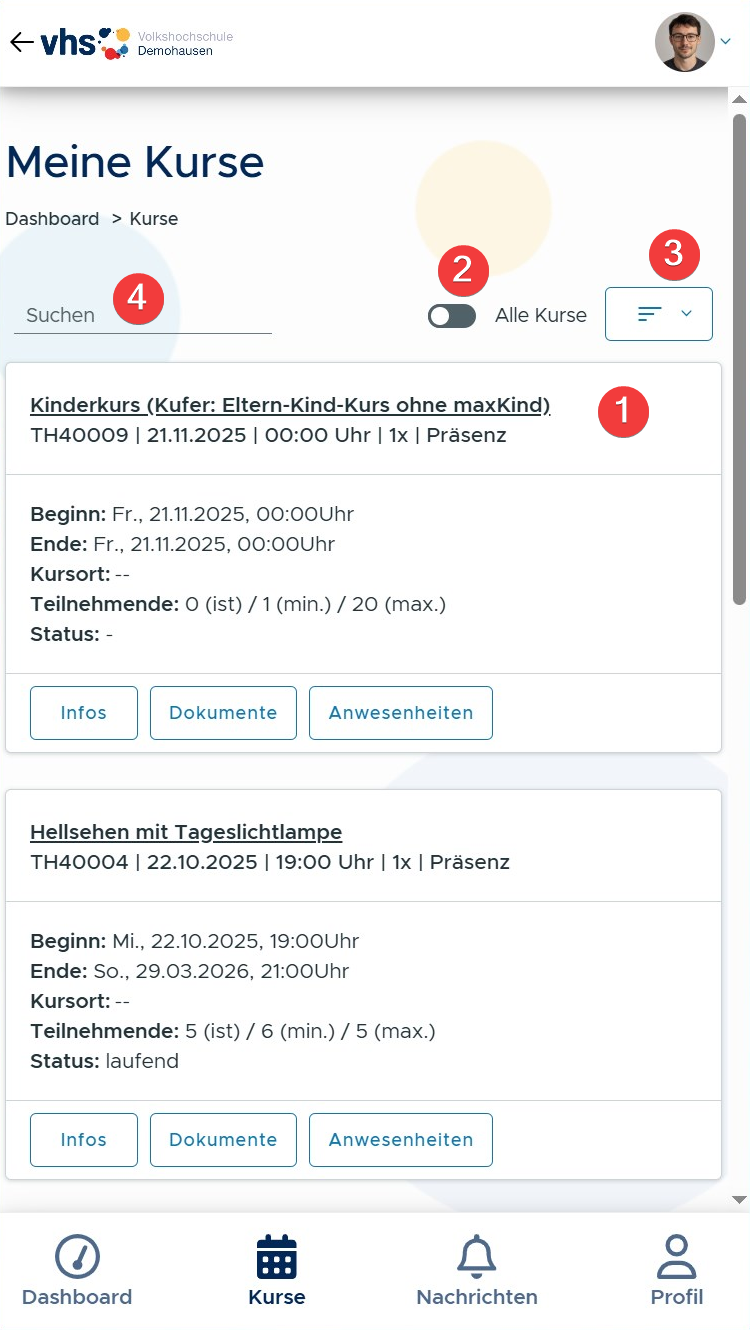
Task: Toggle the Alle Kurse switch
Action: [x=452, y=316]
